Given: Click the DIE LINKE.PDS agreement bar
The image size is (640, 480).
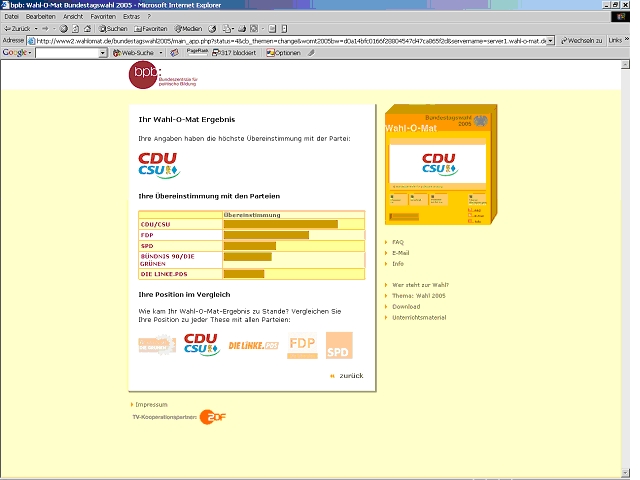Looking at the screenshot, I should click(x=244, y=273).
